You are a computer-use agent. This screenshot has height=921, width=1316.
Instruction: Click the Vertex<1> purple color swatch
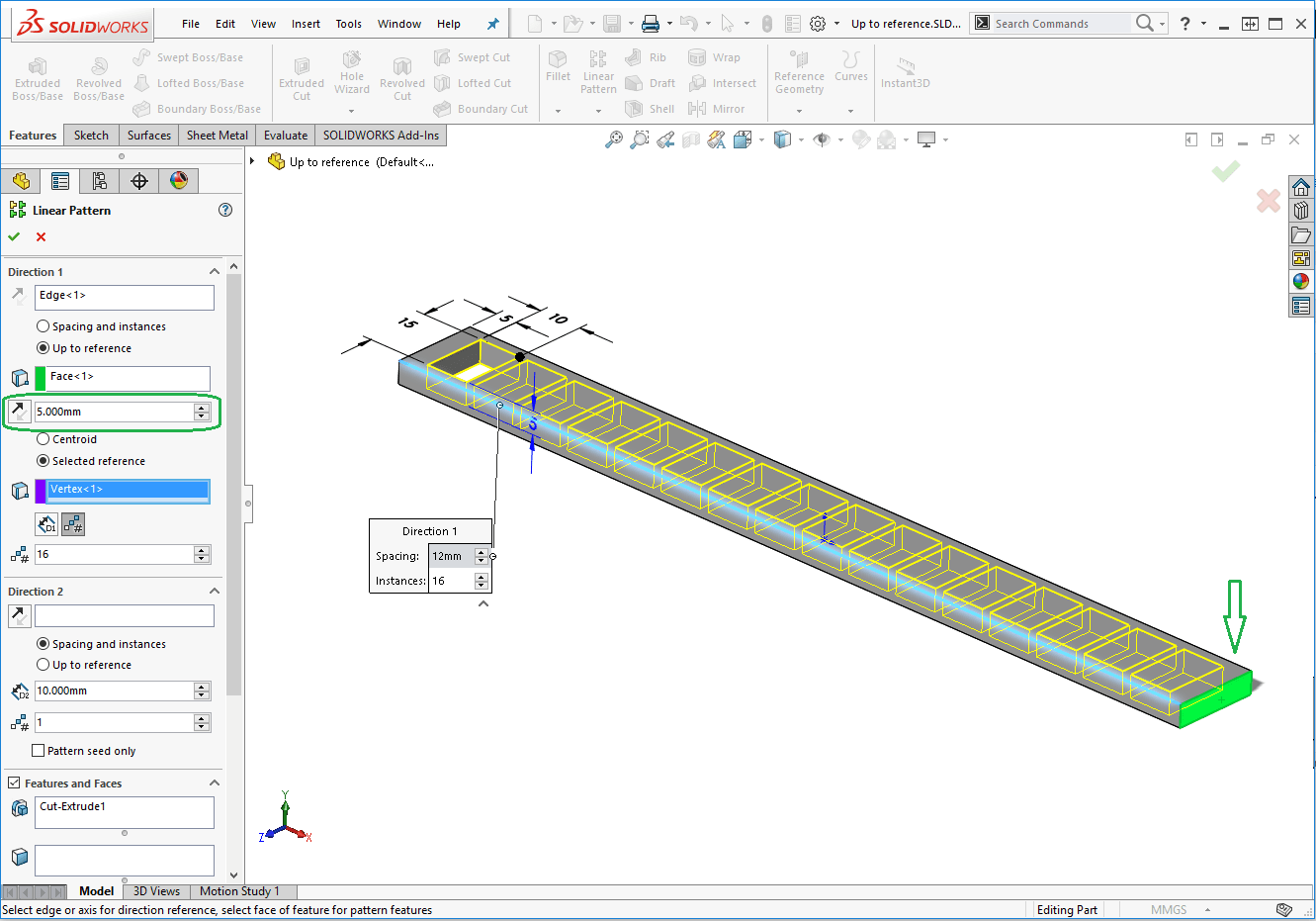(41, 490)
